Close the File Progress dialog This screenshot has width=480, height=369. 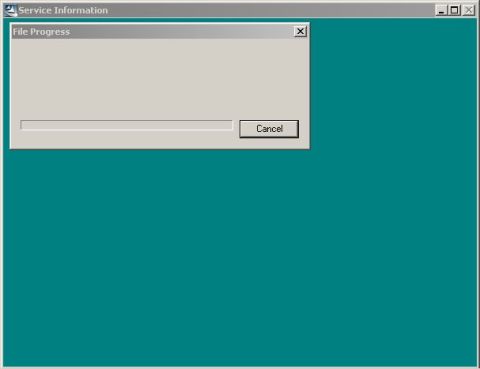300,31
